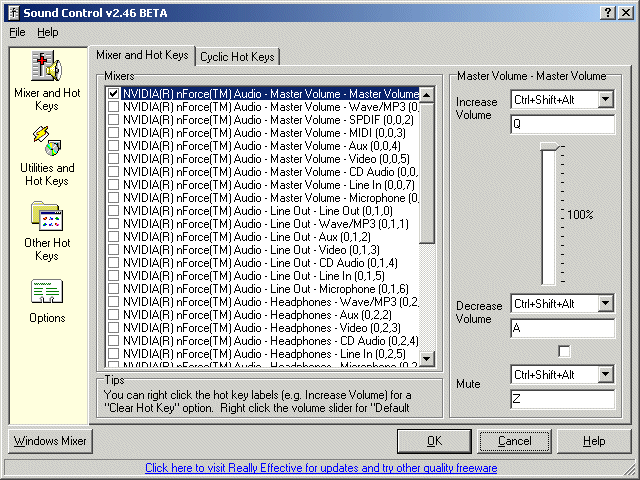The height and width of the screenshot is (480, 640).
Task: Check the Master Volume - MIDI mixer box
Action: pyautogui.click(x=113, y=133)
